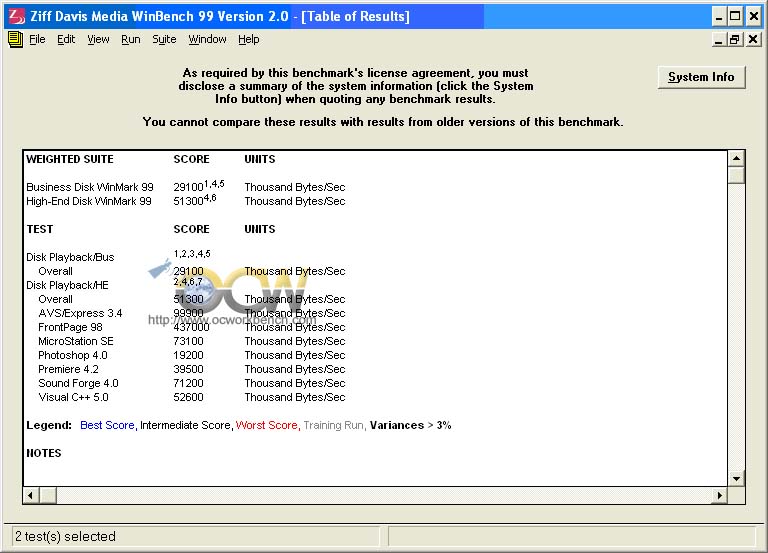Click the 51300 High-End WinMark score
Viewport: 768px width, 553px height.
click(x=189, y=201)
